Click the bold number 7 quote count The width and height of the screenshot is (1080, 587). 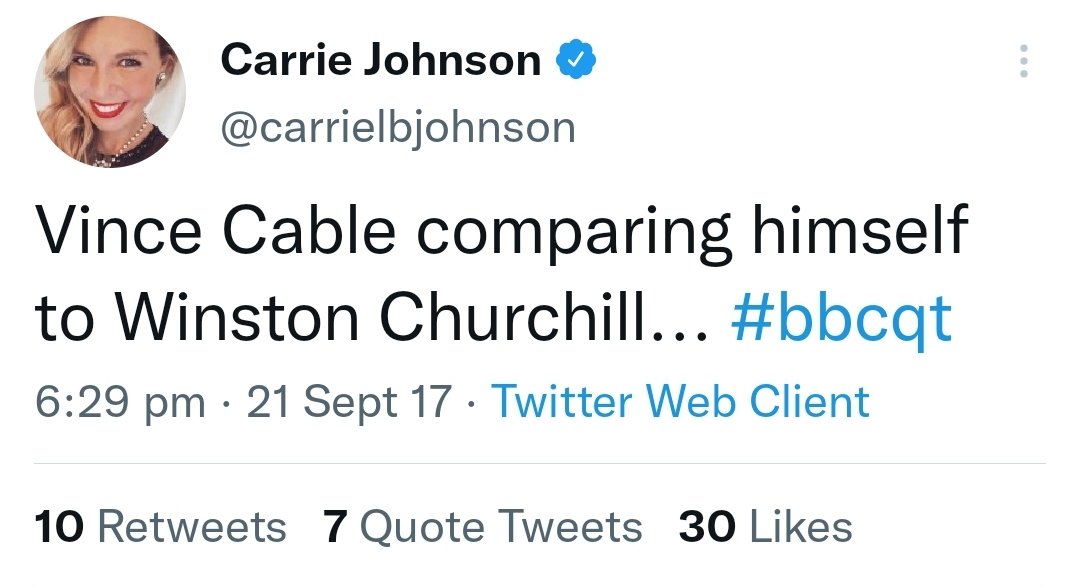click(335, 527)
